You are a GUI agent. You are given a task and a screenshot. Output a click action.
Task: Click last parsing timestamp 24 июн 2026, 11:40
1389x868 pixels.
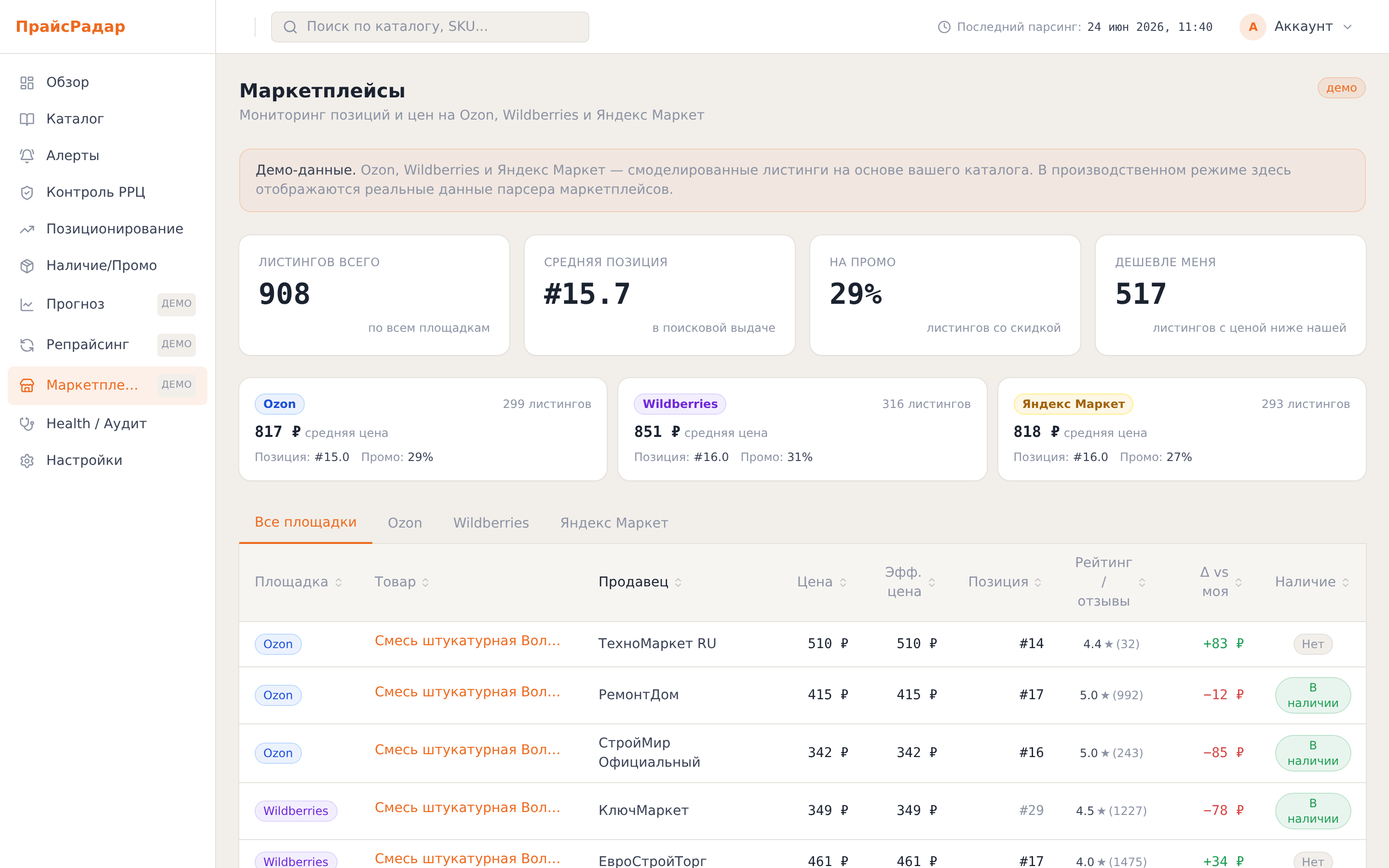1150,27
